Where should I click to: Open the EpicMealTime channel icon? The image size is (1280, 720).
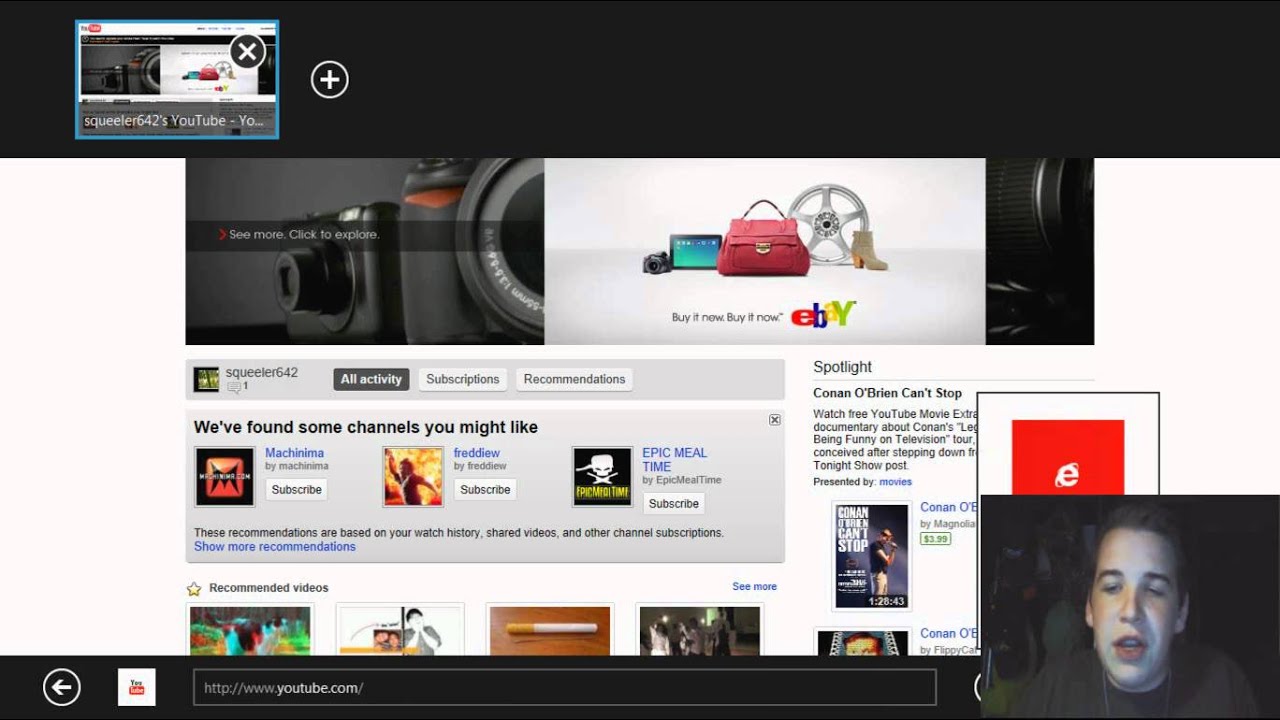[602, 477]
